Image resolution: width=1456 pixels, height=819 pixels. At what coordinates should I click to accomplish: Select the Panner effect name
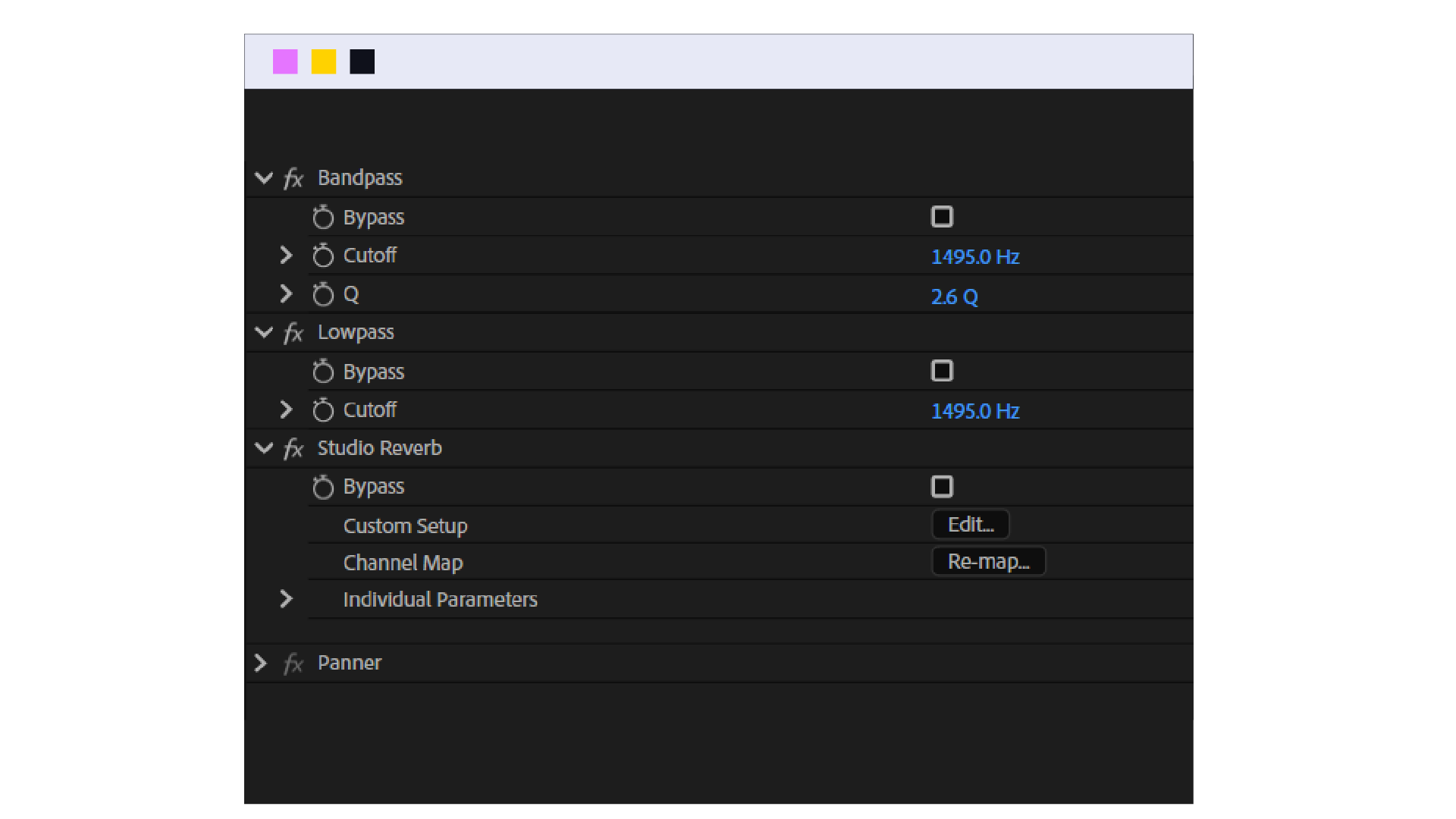(350, 663)
